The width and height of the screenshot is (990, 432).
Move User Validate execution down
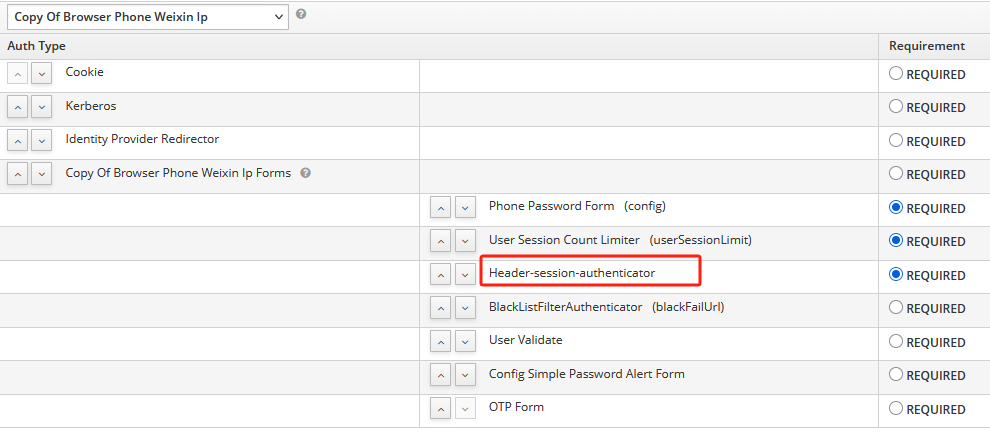click(x=465, y=342)
